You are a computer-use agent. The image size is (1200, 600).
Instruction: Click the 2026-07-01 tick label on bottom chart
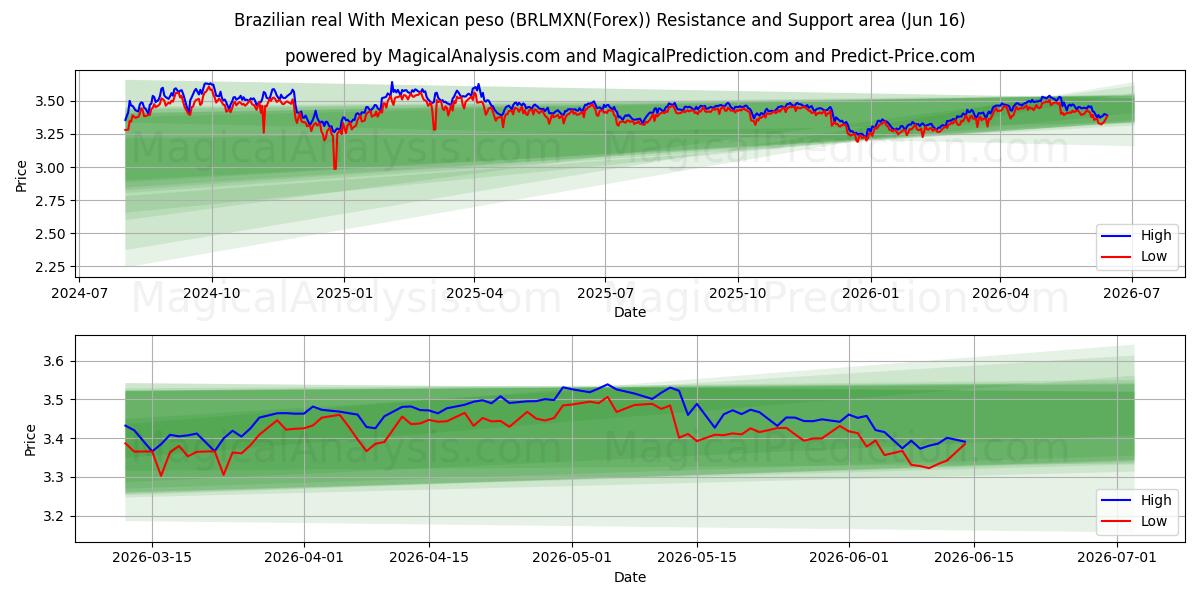[x=1117, y=559]
